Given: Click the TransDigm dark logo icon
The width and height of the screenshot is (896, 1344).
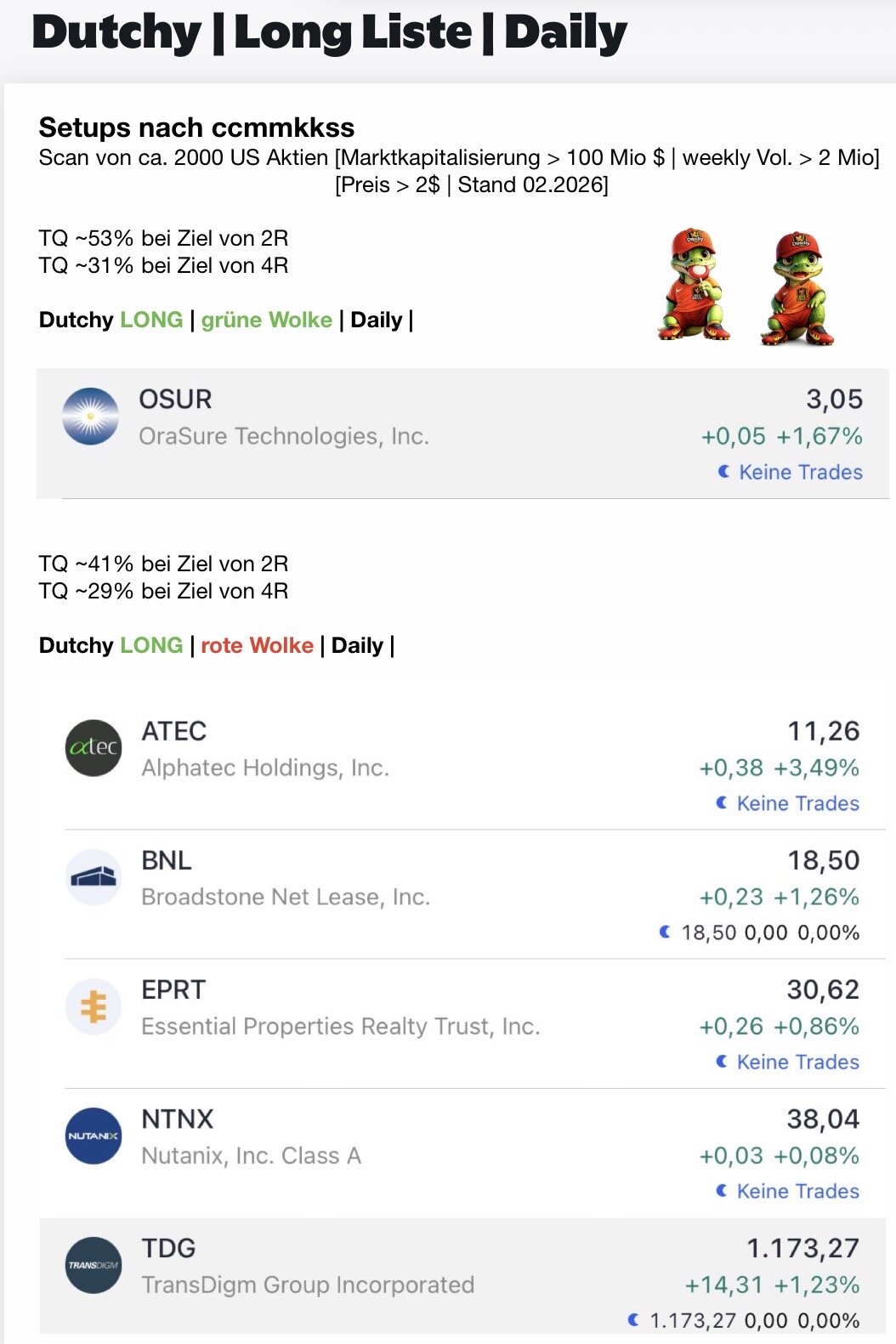Looking at the screenshot, I should pyautogui.click(x=94, y=1265).
